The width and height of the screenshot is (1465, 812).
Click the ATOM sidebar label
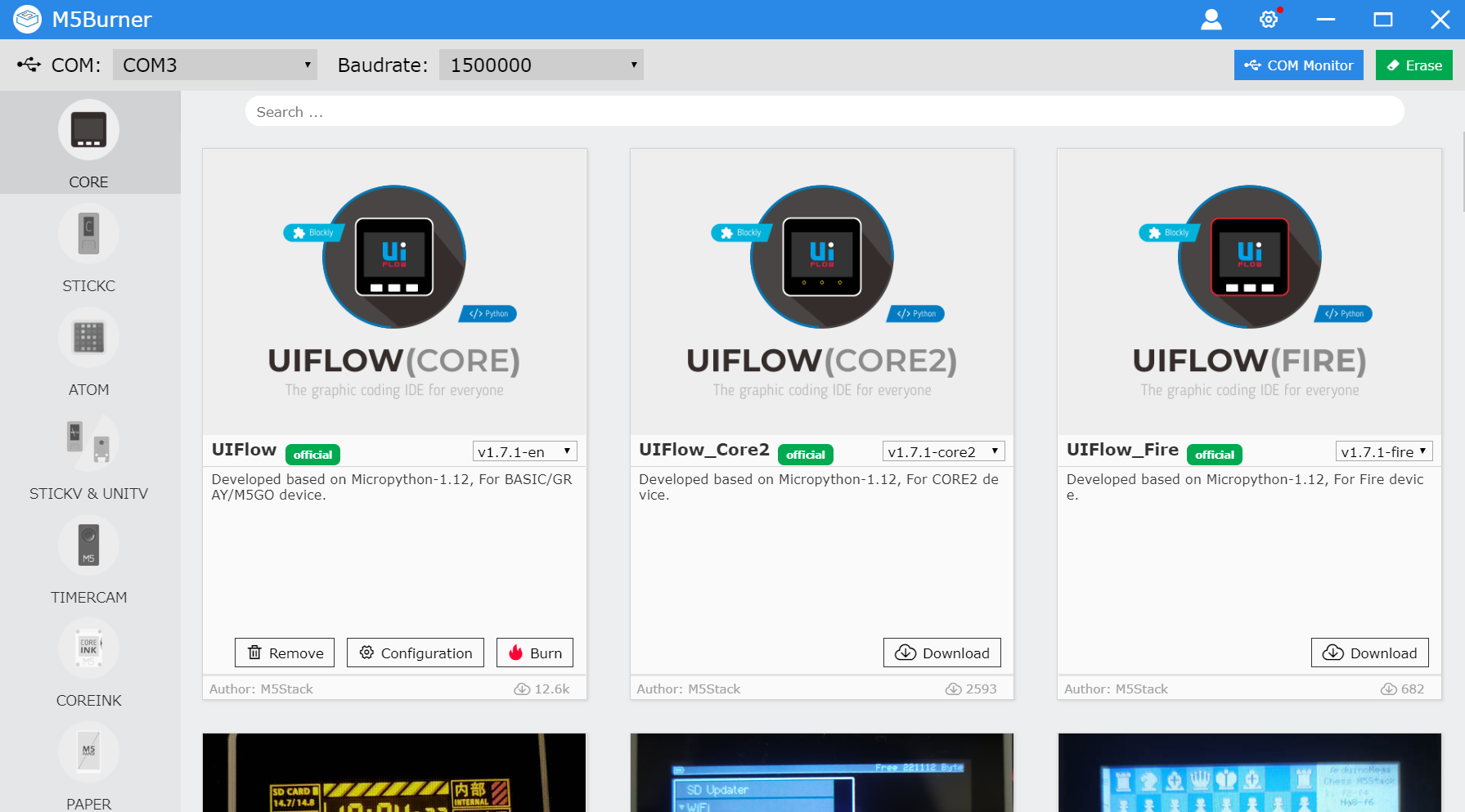tap(88, 390)
